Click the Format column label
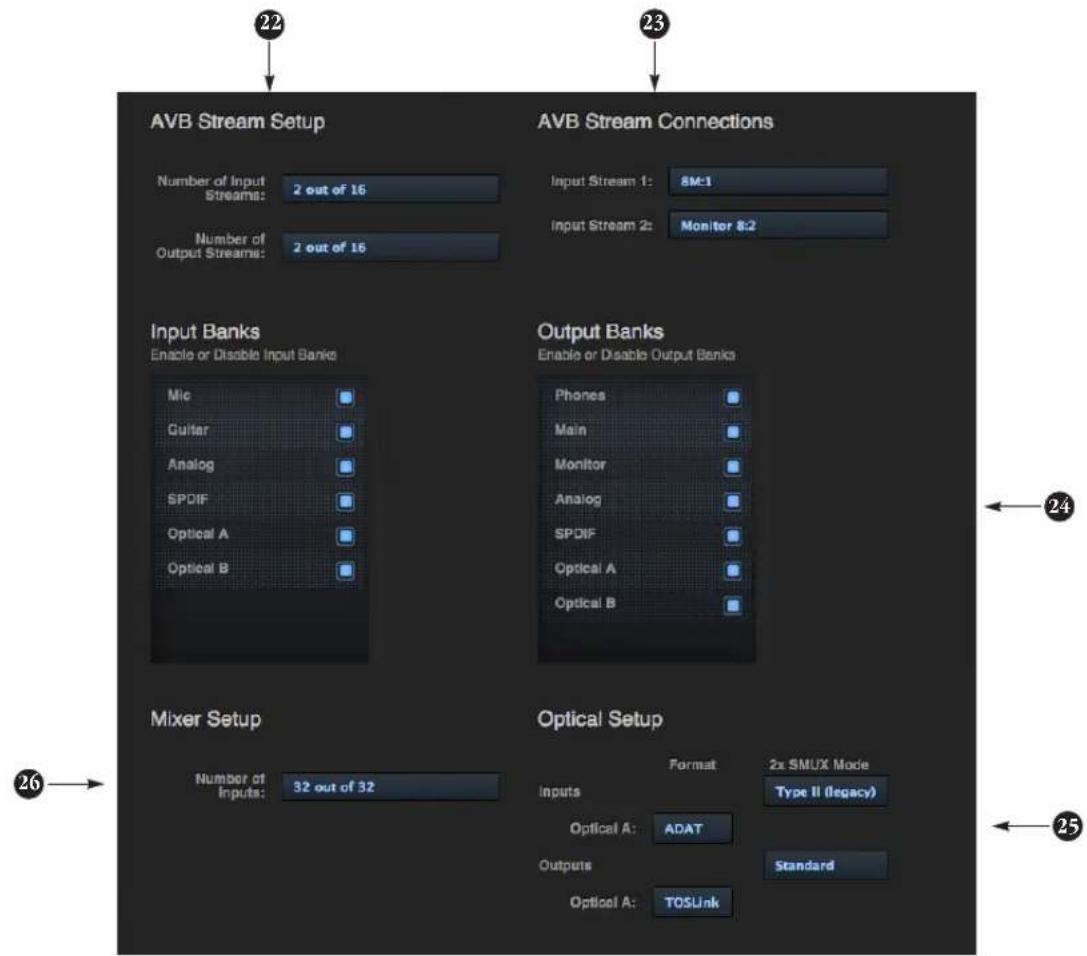This screenshot has height=956, width=1087. pyautogui.click(x=692, y=765)
